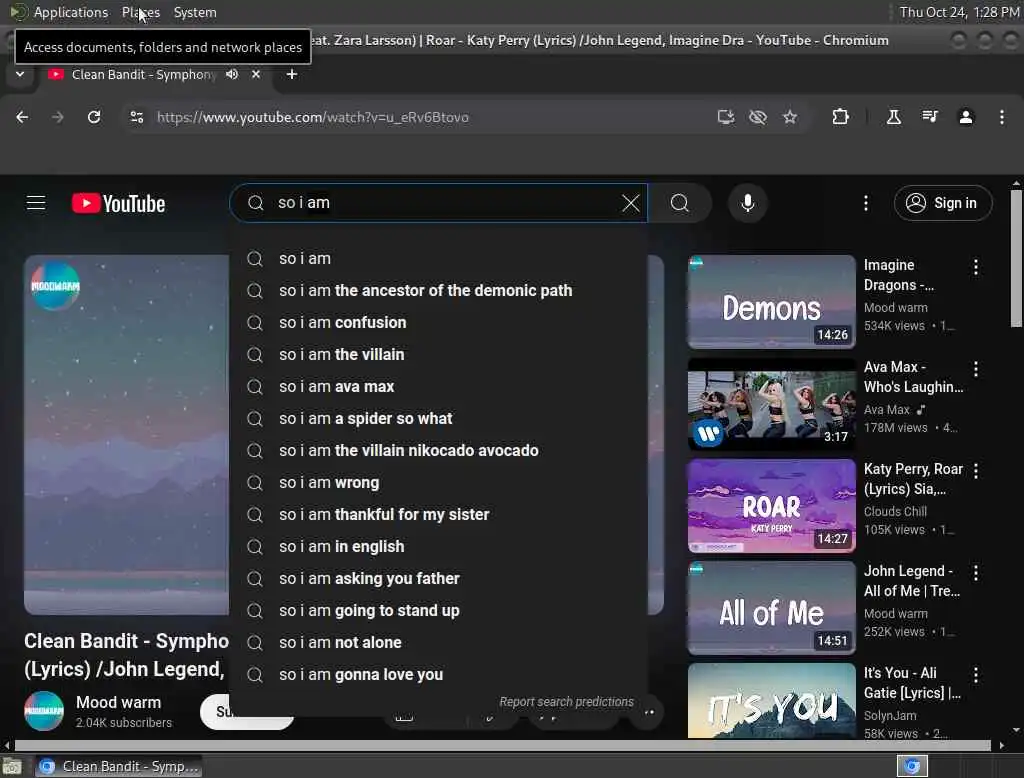This screenshot has width=1024, height=778.
Task: Open Roar Katy Perry thumbnail
Action: (x=771, y=506)
